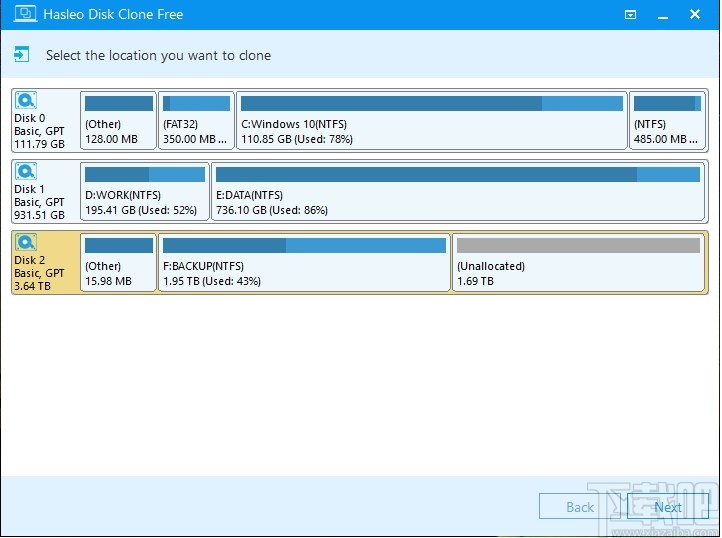Open the title bar dropdown menu icon

click(x=630, y=15)
